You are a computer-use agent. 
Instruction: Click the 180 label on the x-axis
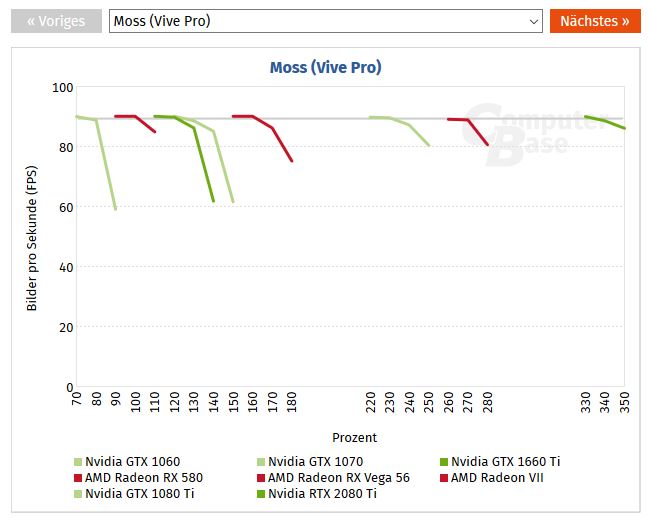pyautogui.click(x=292, y=402)
